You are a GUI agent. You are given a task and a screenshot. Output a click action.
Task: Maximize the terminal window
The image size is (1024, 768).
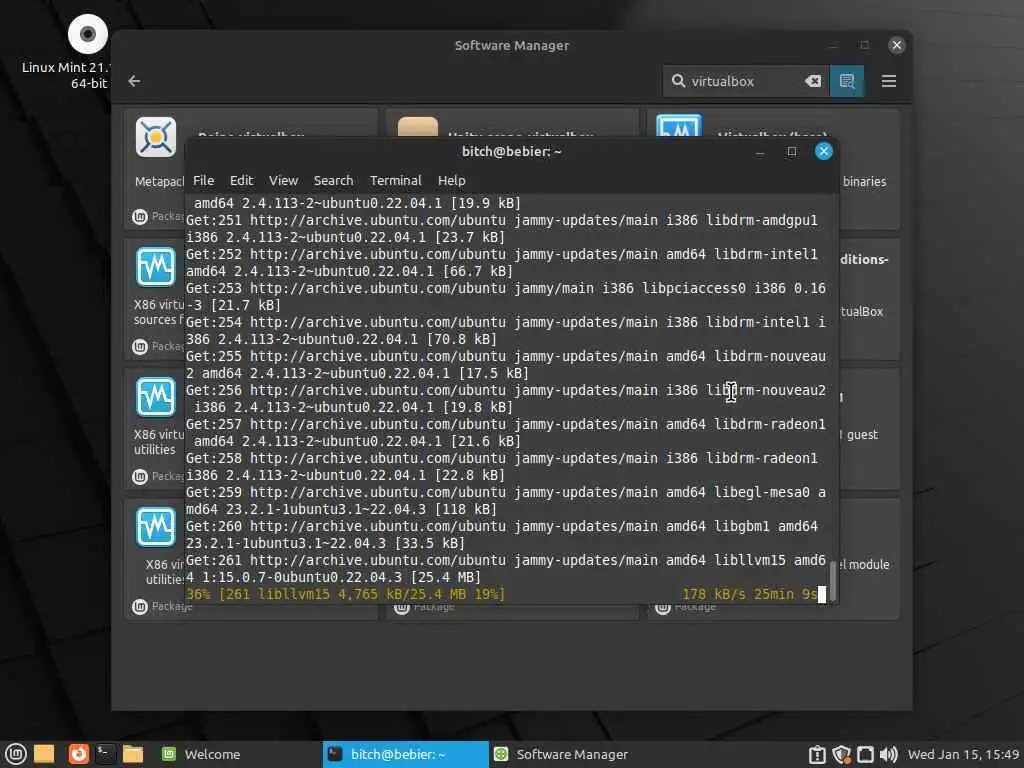792,152
